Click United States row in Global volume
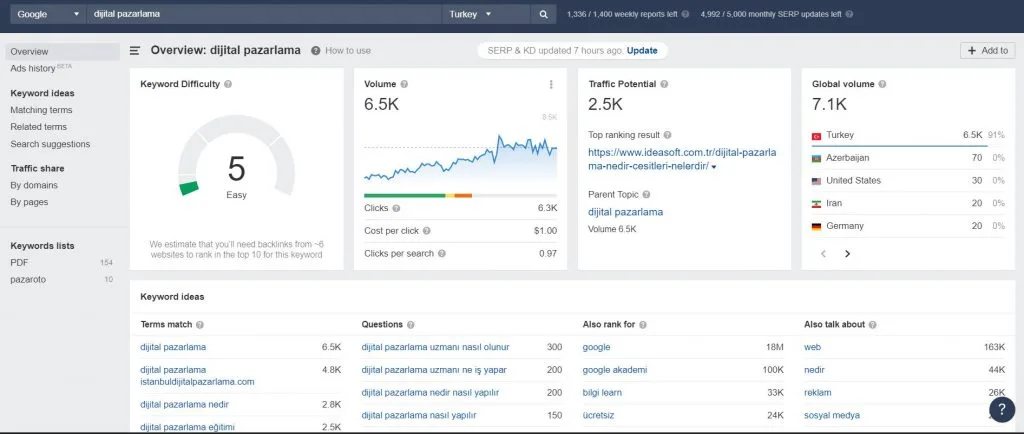This screenshot has width=1024, height=434. pyautogui.click(x=908, y=181)
